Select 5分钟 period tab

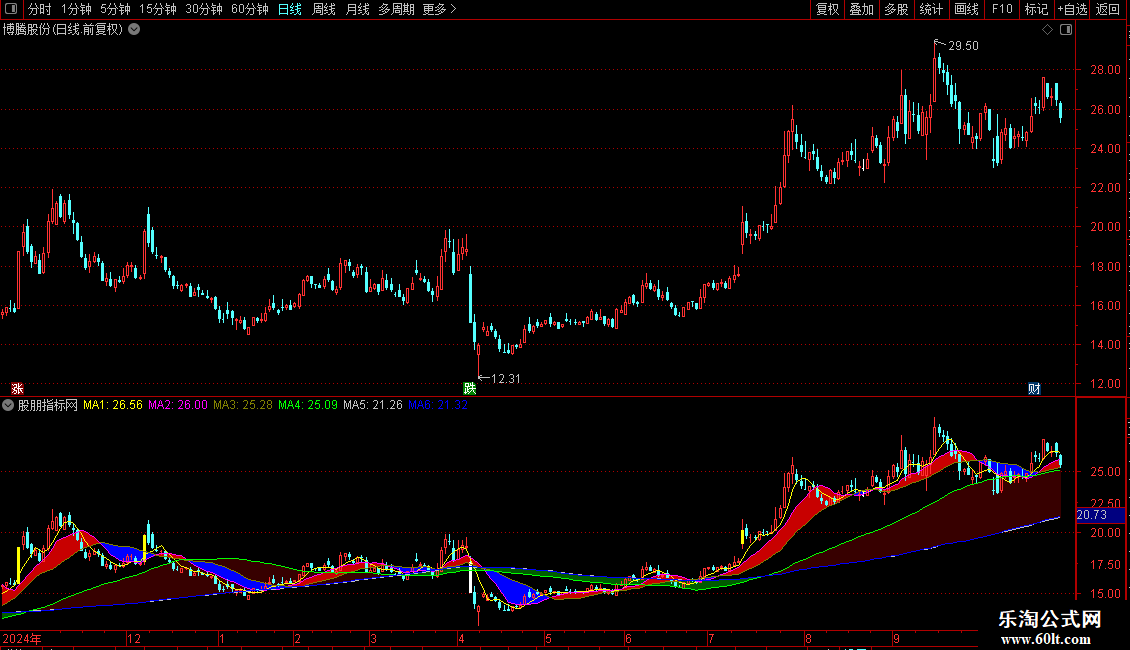115,9
